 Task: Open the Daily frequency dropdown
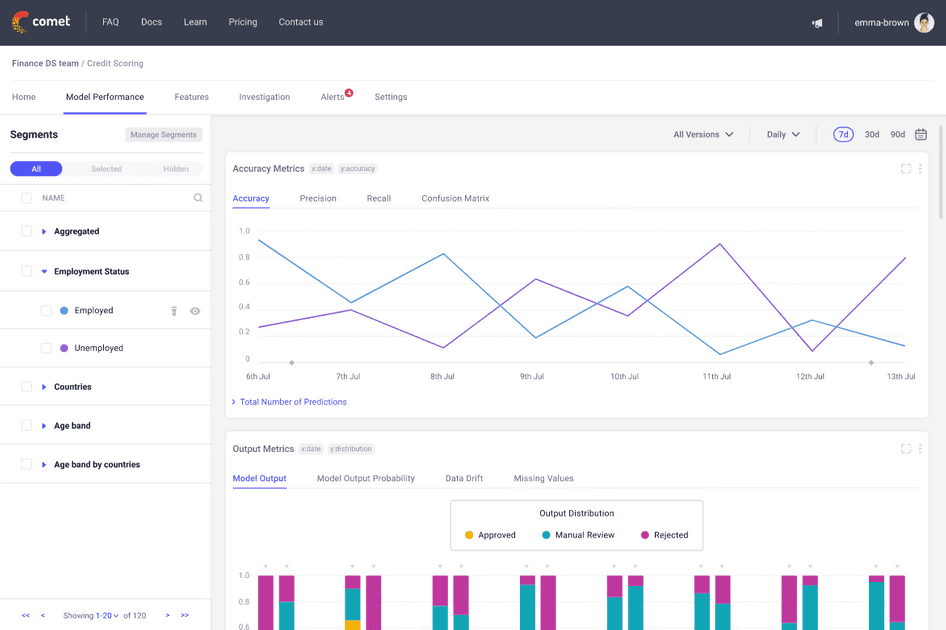point(783,133)
